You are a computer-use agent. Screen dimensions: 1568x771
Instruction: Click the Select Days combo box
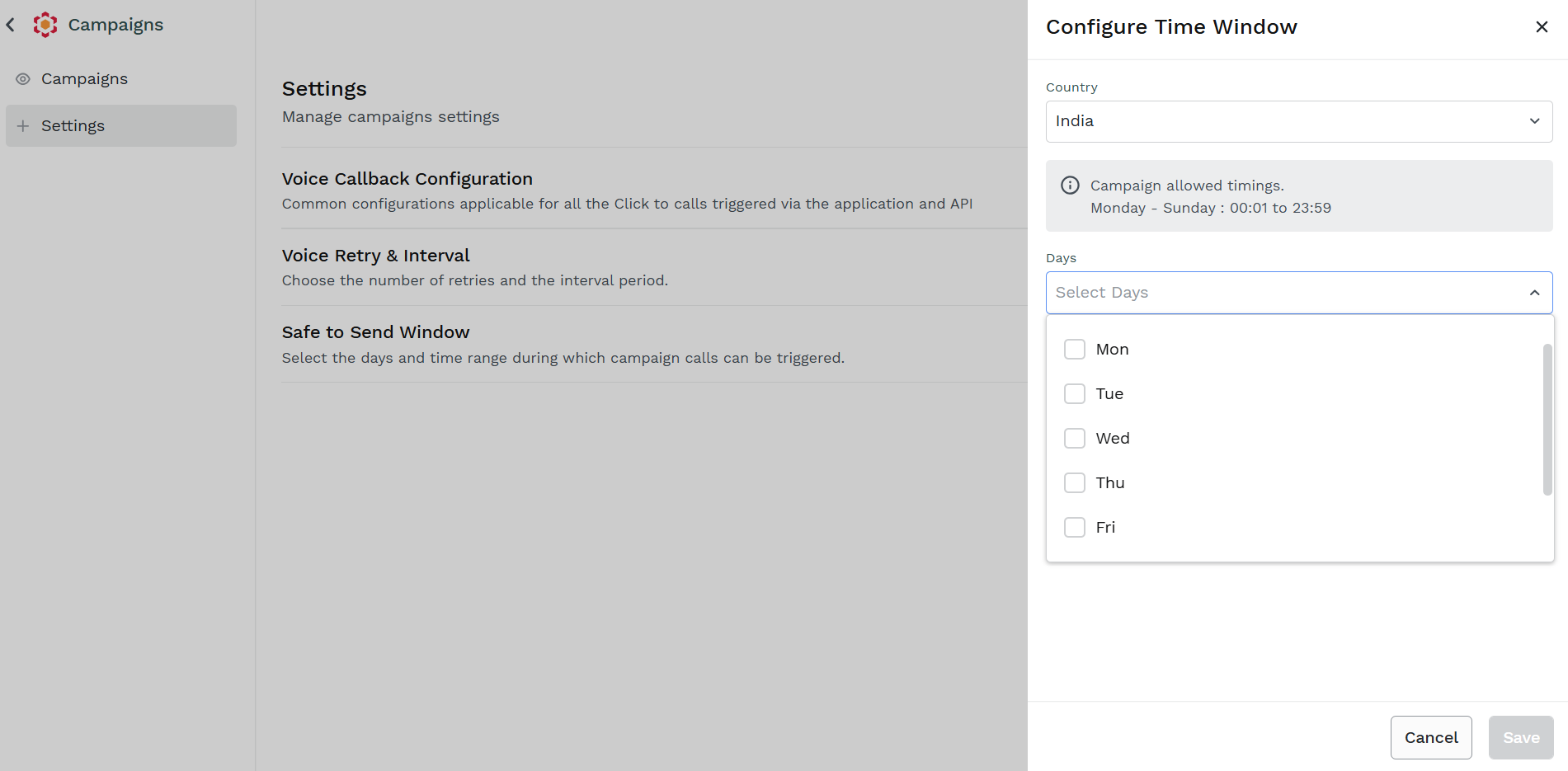click(1299, 293)
